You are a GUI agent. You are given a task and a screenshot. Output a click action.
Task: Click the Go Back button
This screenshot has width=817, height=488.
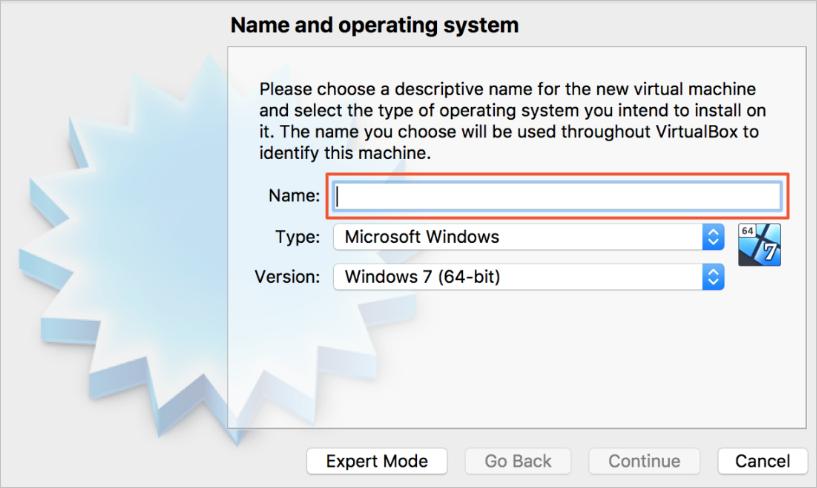coord(518,461)
